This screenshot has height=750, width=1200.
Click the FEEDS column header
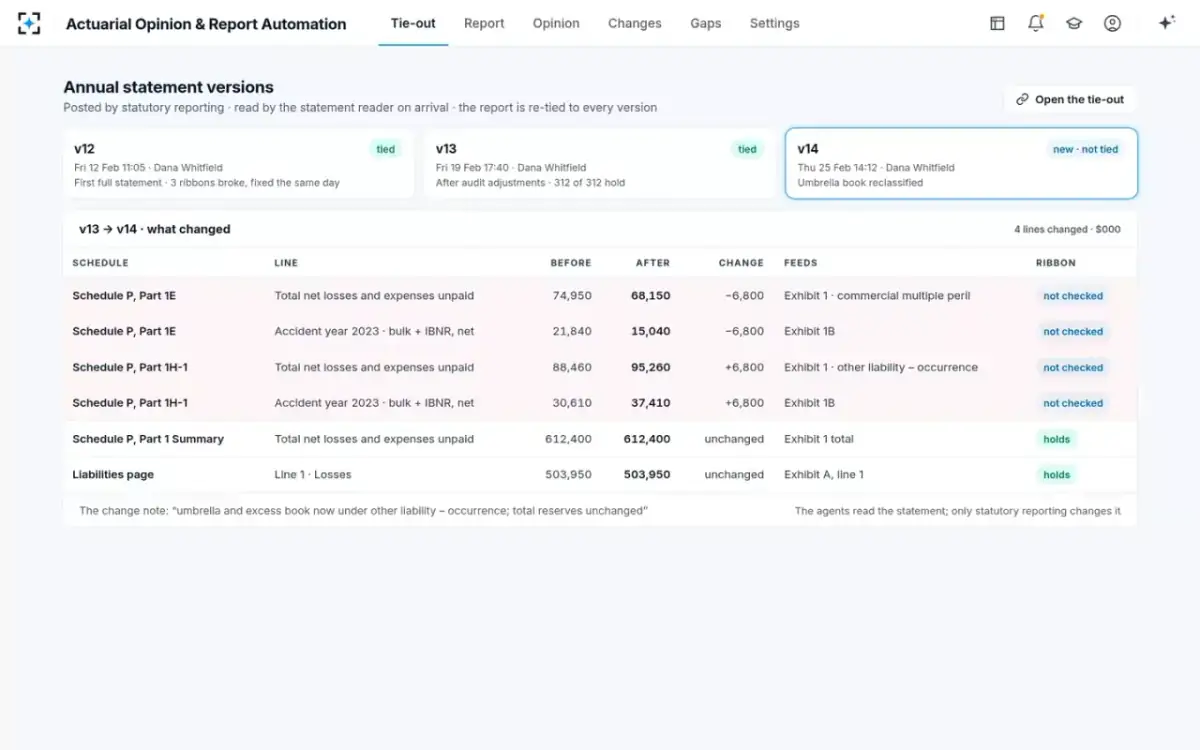801,263
